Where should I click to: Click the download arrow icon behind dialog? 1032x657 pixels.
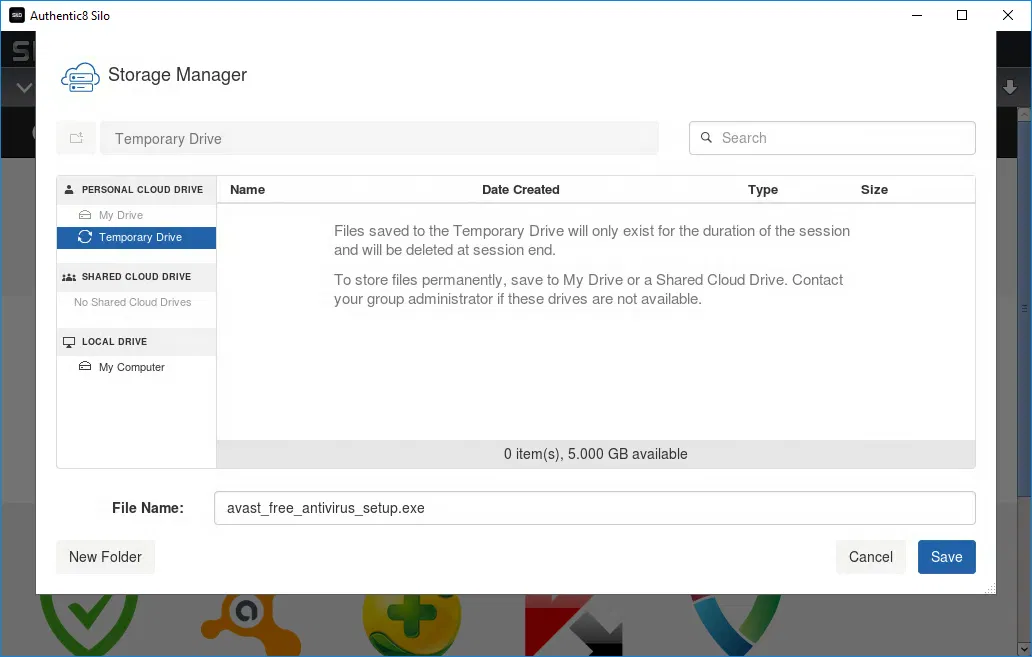click(x=1010, y=88)
